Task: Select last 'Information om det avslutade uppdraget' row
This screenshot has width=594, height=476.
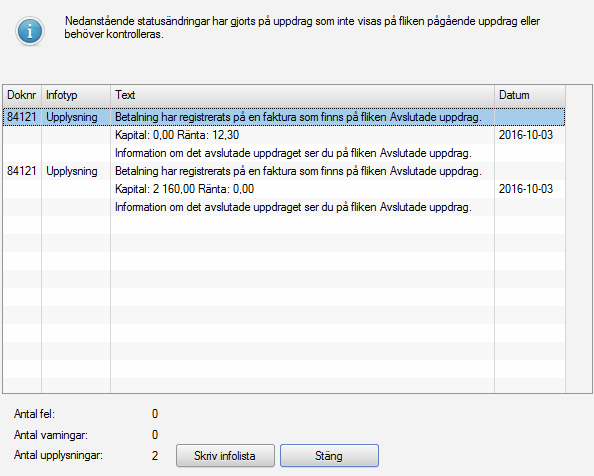Action: (284, 207)
